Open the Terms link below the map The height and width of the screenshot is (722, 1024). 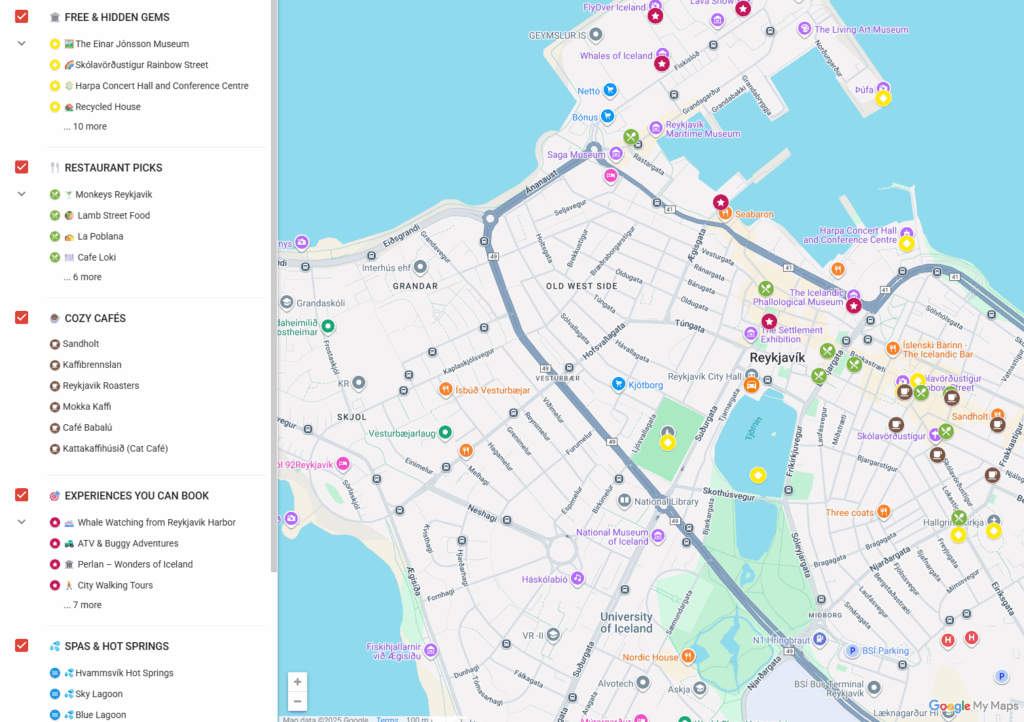pos(387,718)
